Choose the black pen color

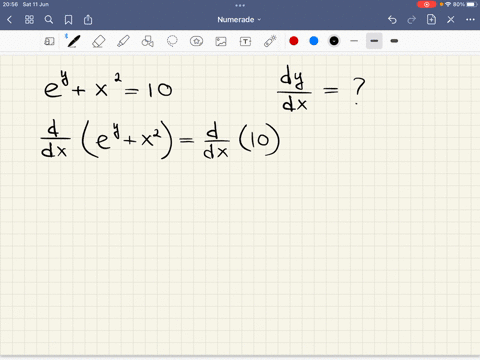334,41
